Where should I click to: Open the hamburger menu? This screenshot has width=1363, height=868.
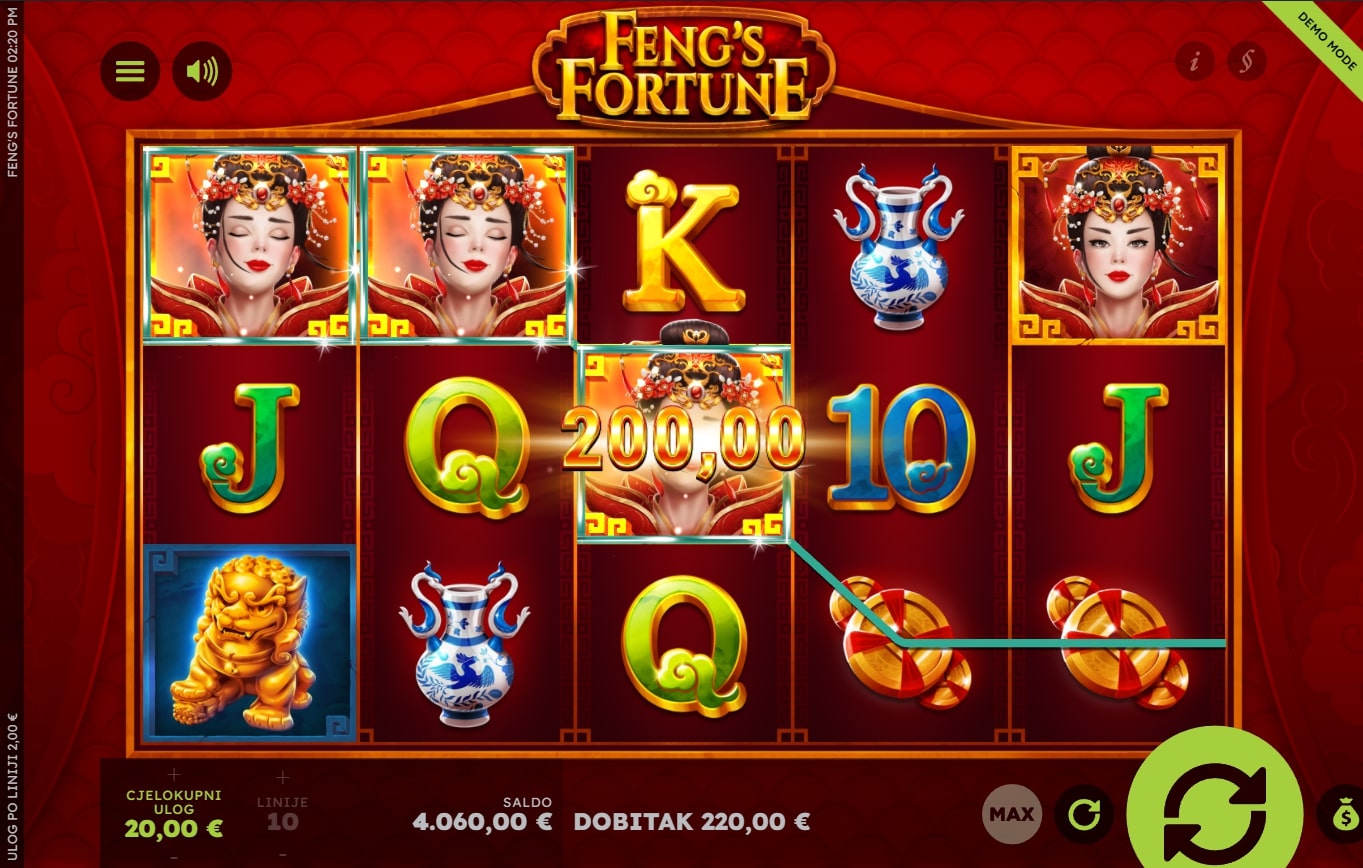point(130,72)
